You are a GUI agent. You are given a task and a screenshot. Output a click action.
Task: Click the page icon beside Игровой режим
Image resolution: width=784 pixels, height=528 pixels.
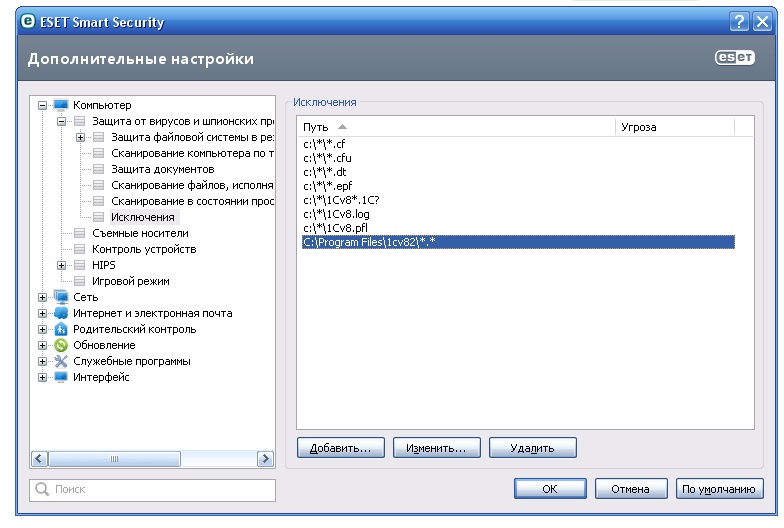tap(80, 281)
